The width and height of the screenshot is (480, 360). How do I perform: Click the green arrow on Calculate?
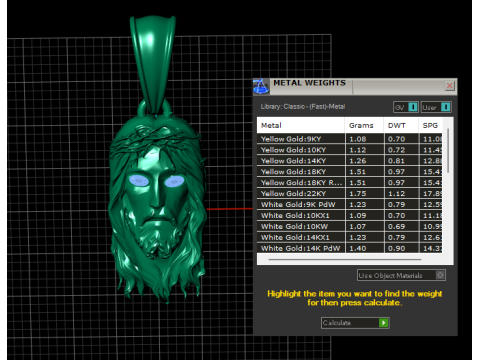[384, 323]
